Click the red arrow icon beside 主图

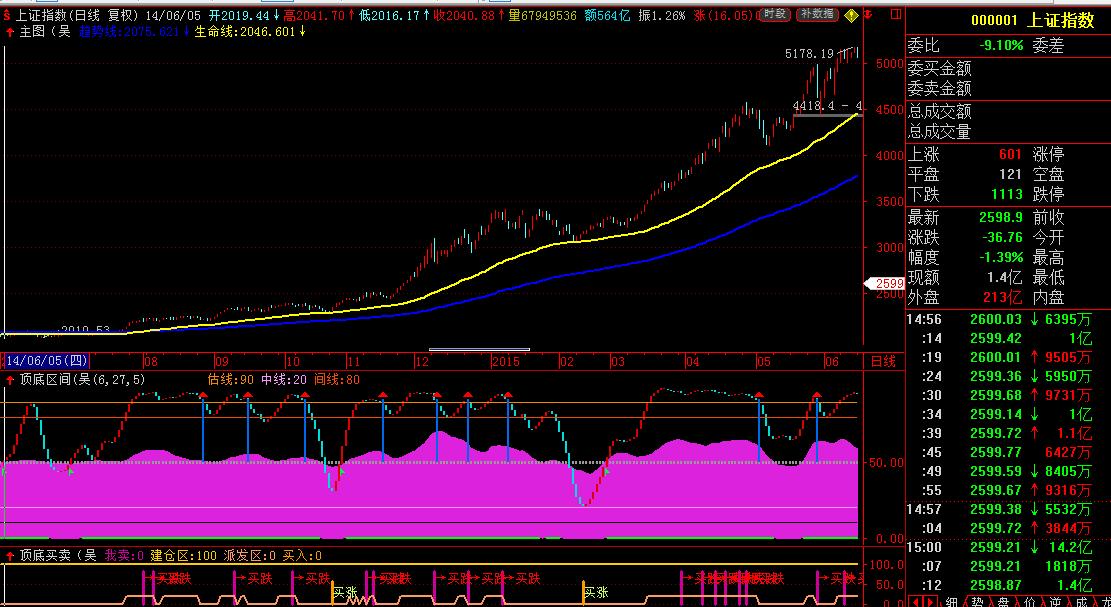click(9, 31)
